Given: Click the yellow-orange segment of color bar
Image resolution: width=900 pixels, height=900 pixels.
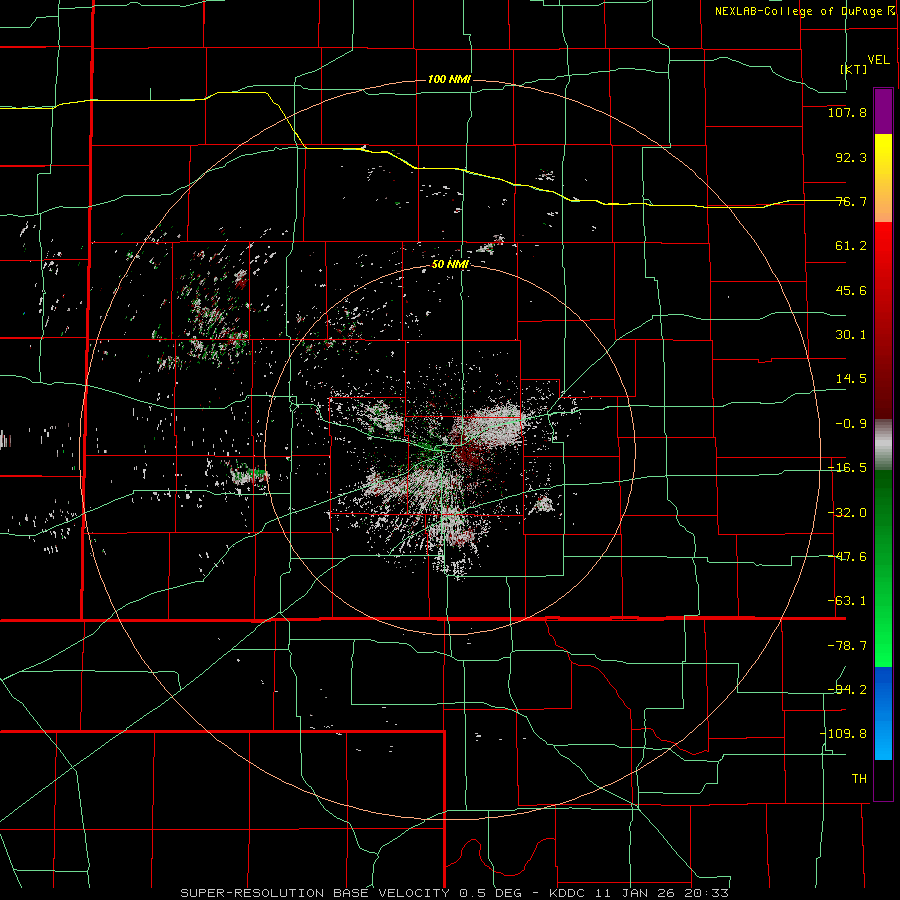Looking at the screenshot, I should point(883,178).
